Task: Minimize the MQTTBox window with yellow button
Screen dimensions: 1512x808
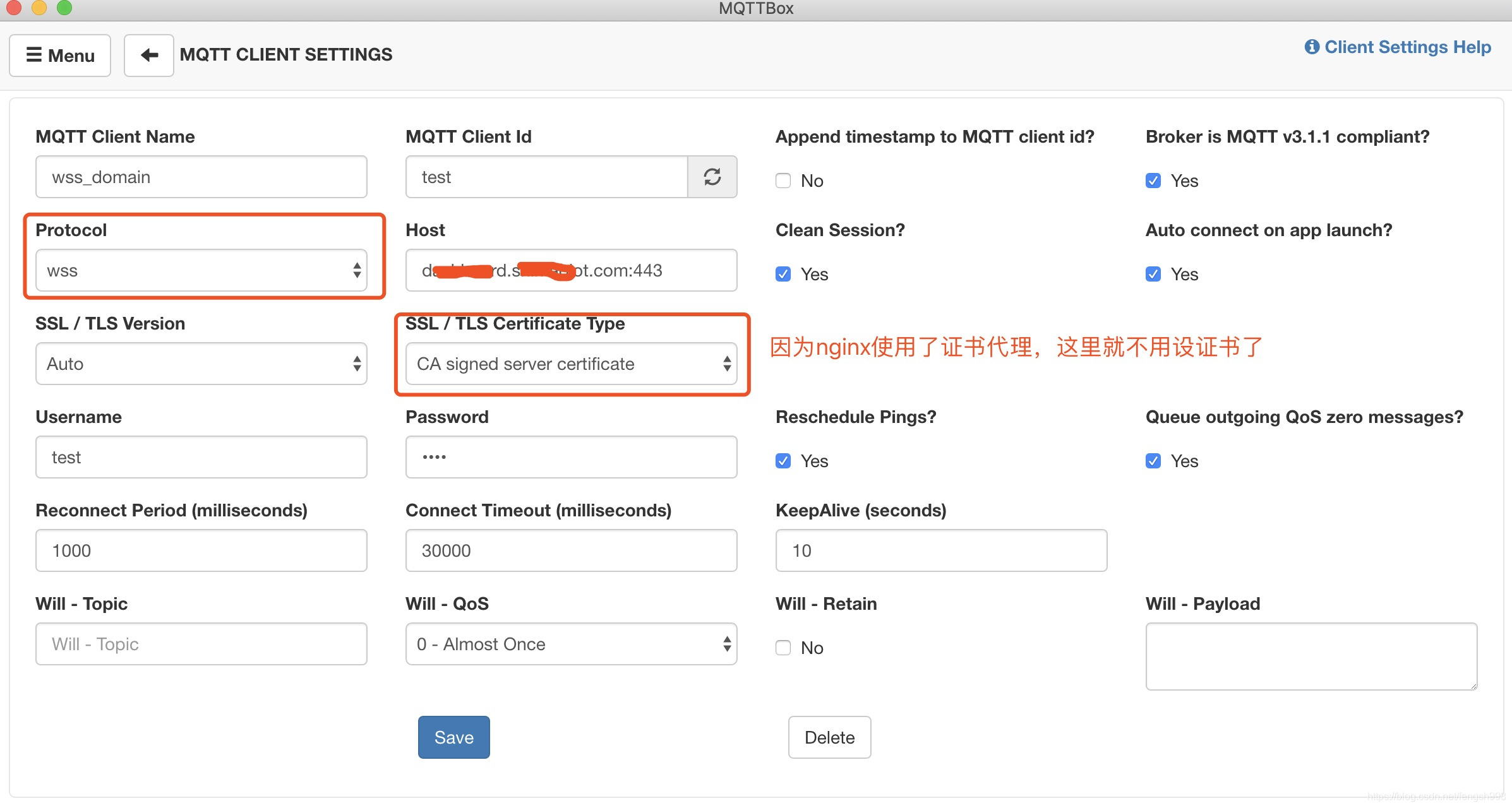Action: (39, 8)
